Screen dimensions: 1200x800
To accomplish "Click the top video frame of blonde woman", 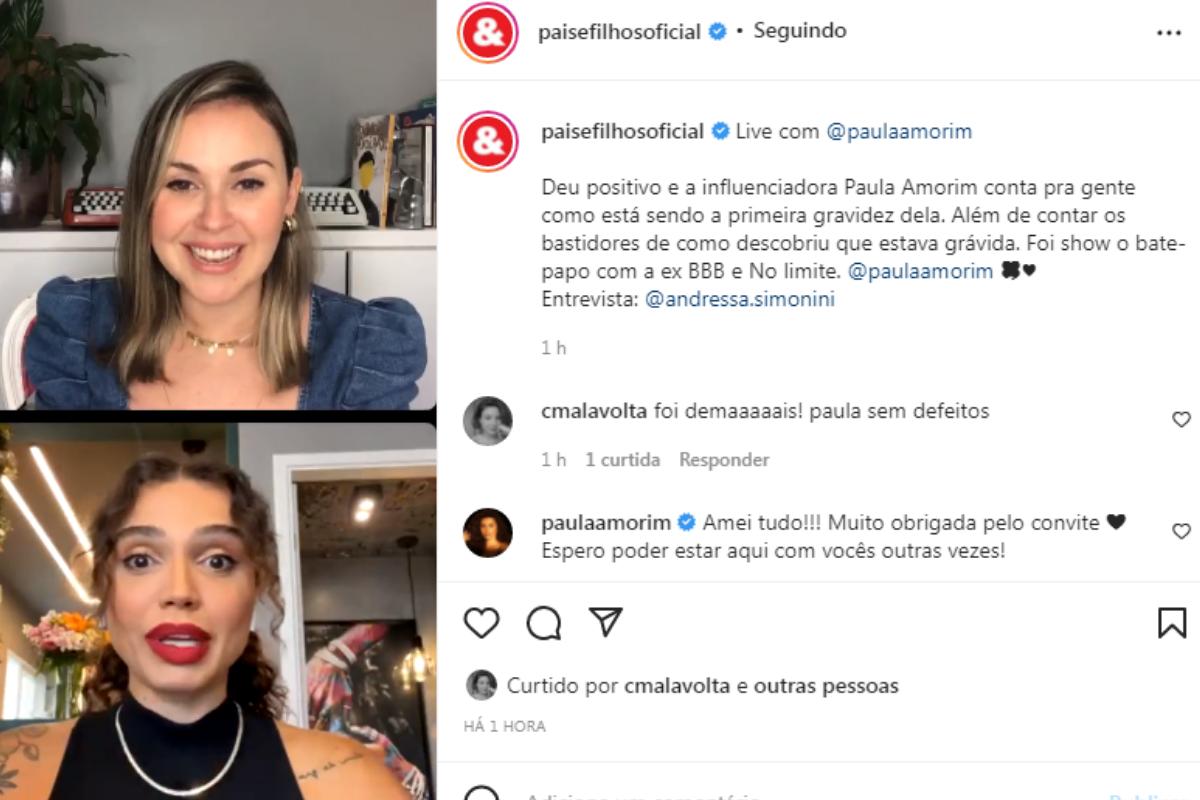I will point(218,205).
